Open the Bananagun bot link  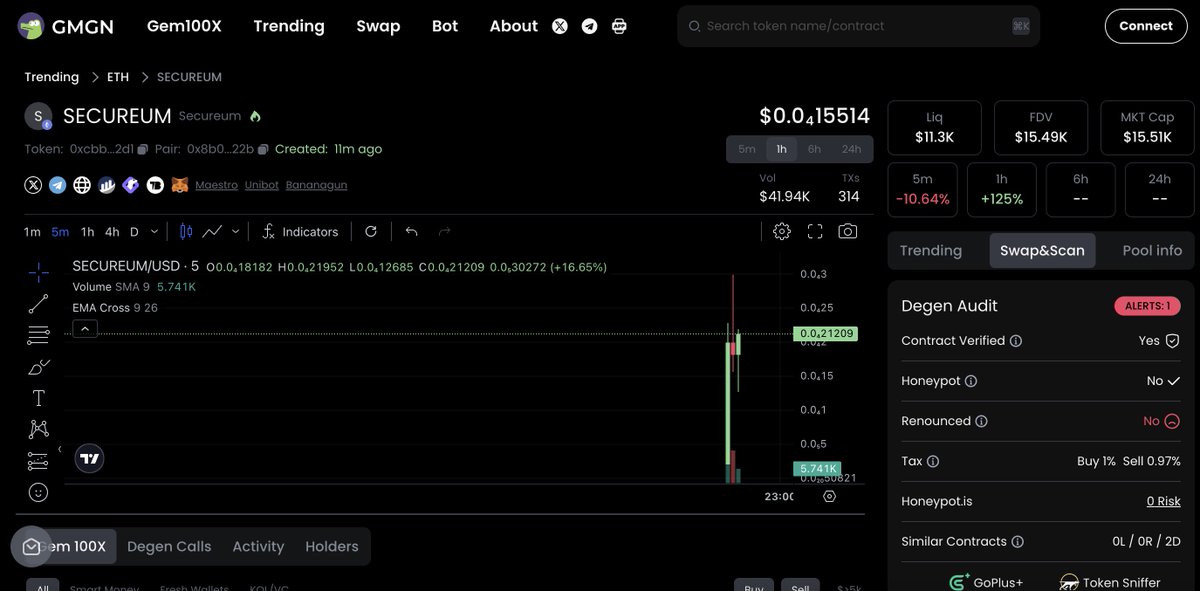(x=316, y=185)
